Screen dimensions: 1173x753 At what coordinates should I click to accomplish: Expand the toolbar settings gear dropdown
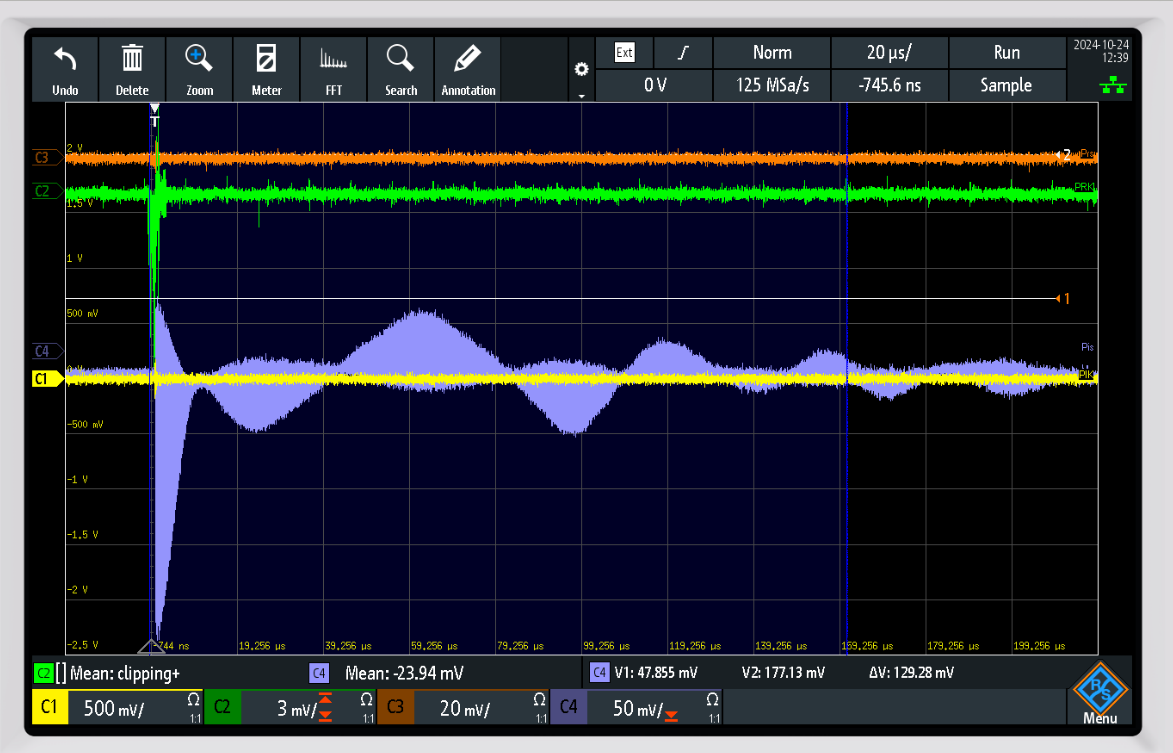pos(581,70)
